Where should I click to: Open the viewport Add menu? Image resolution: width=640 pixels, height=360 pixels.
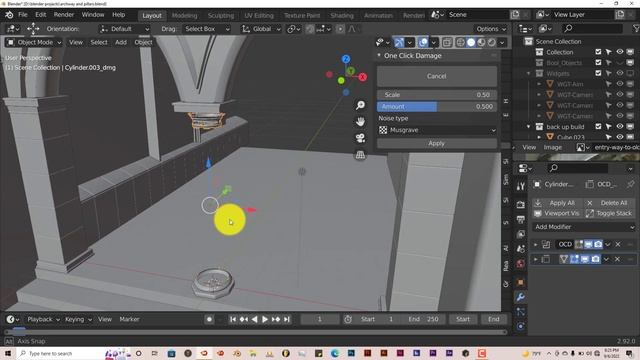coord(121,42)
